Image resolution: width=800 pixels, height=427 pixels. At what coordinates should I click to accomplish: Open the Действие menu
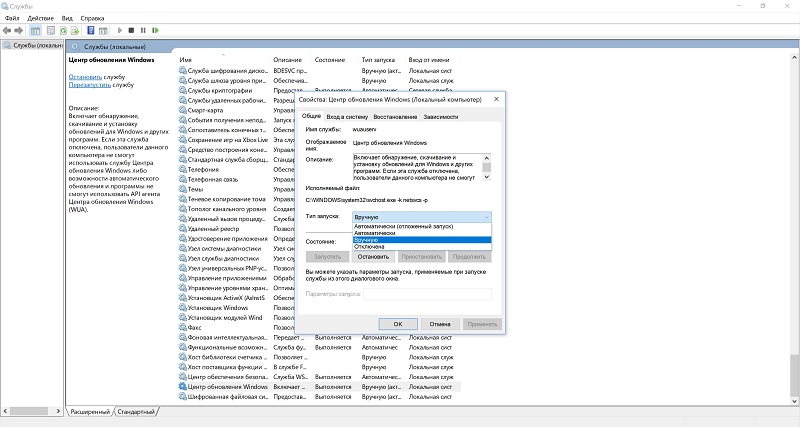click(40, 18)
